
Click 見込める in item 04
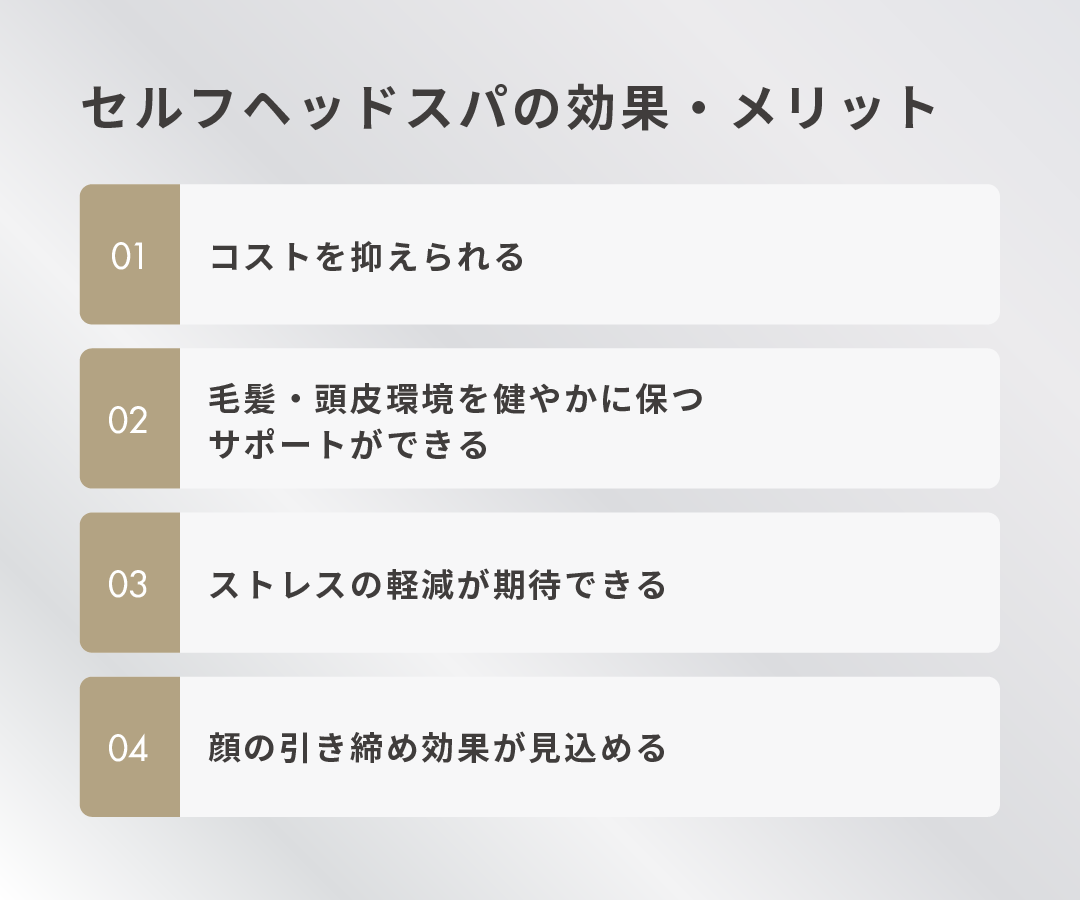click(597, 748)
